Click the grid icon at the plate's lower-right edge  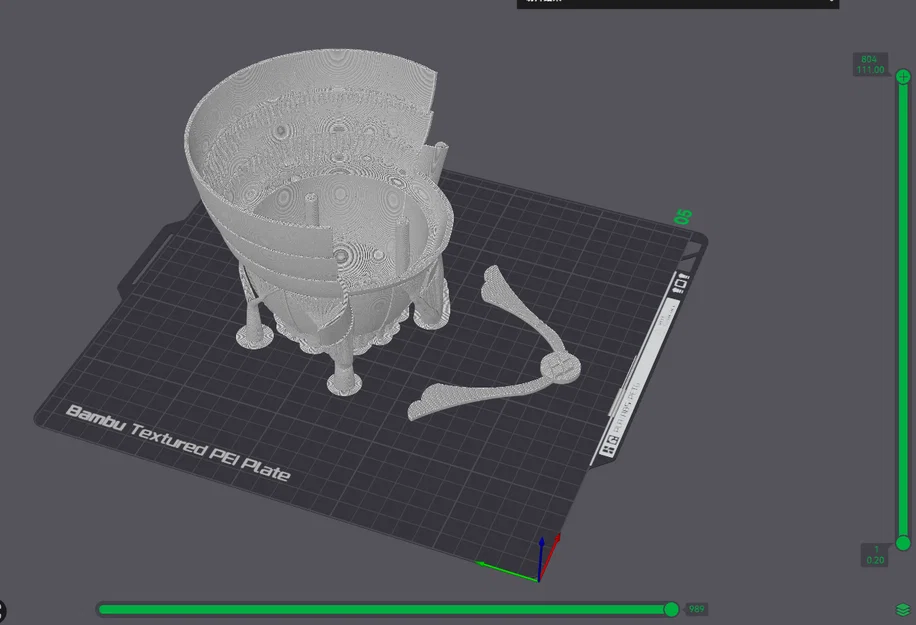pos(608,449)
